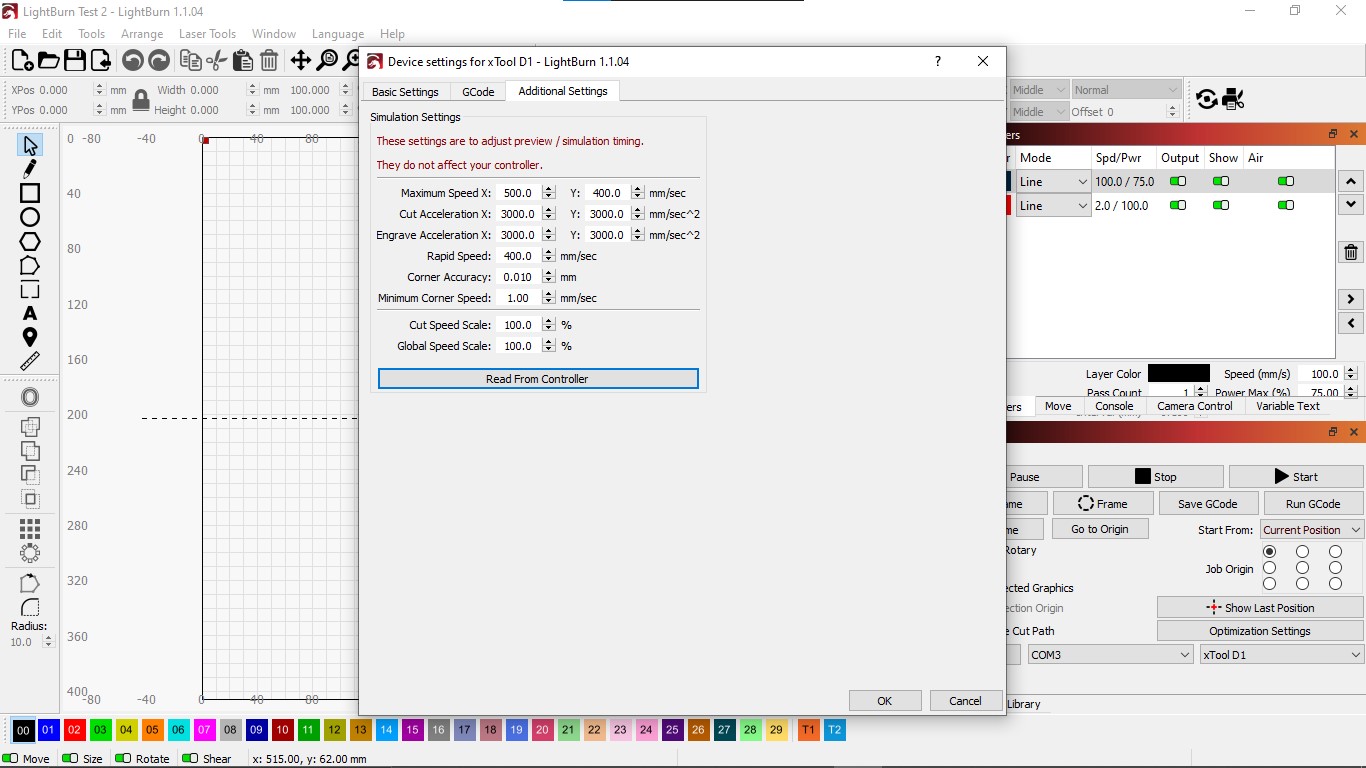Redo the last action
The width and height of the screenshot is (1366, 768).
point(159,61)
